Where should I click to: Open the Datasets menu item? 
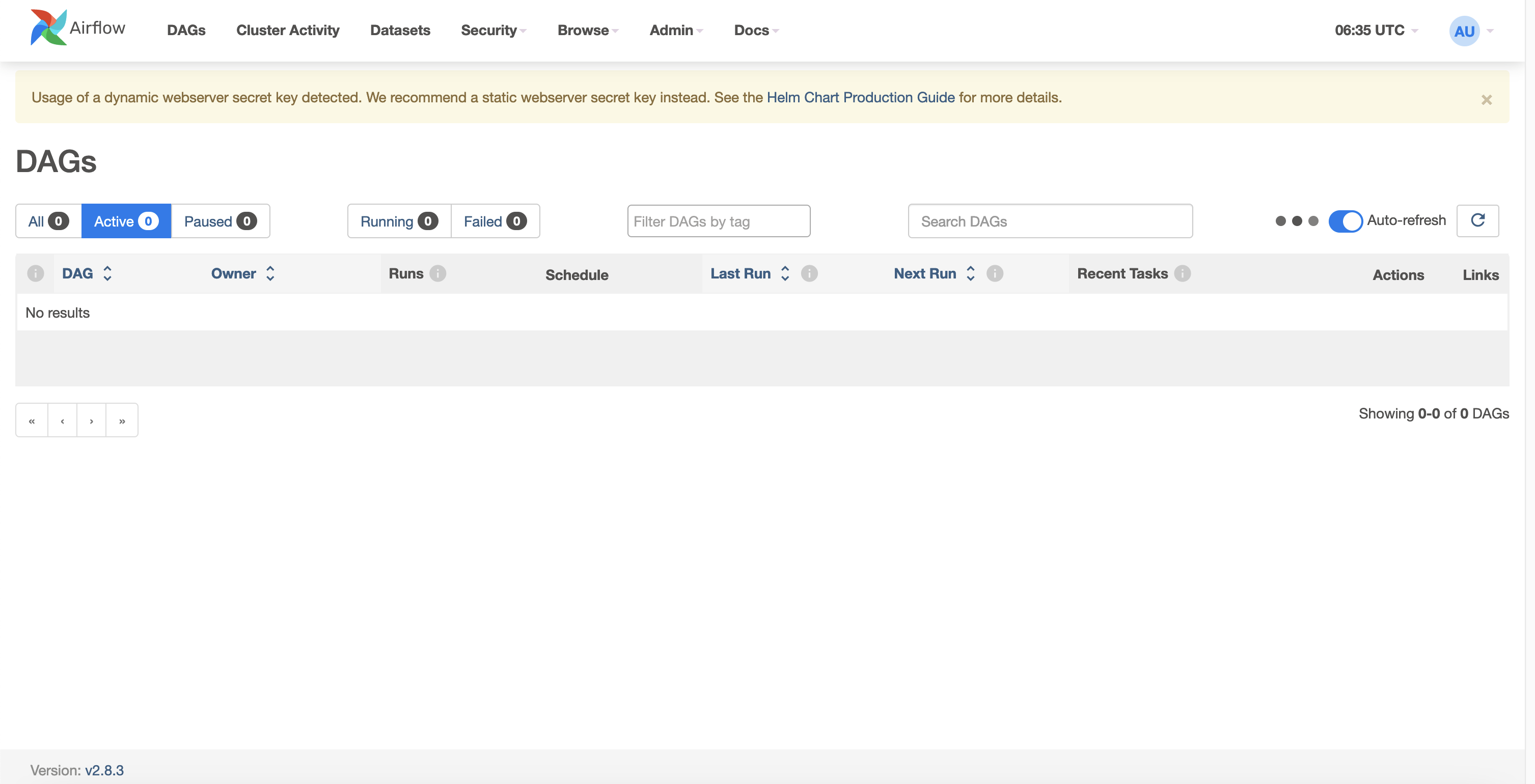click(400, 31)
